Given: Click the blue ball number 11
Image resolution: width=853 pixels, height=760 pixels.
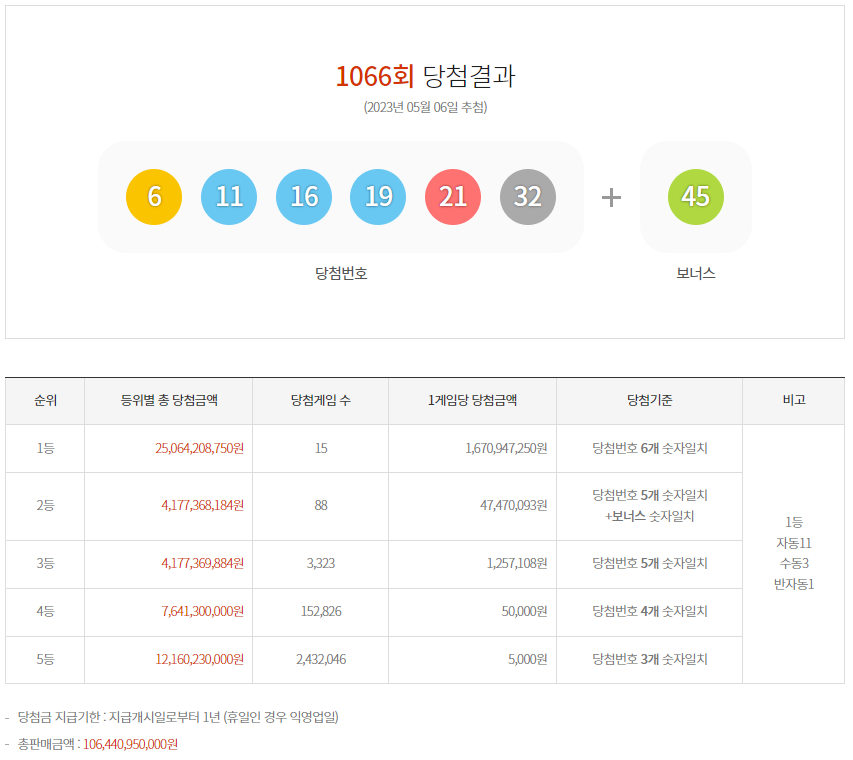Looking at the screenshot, I should [229, 197].
